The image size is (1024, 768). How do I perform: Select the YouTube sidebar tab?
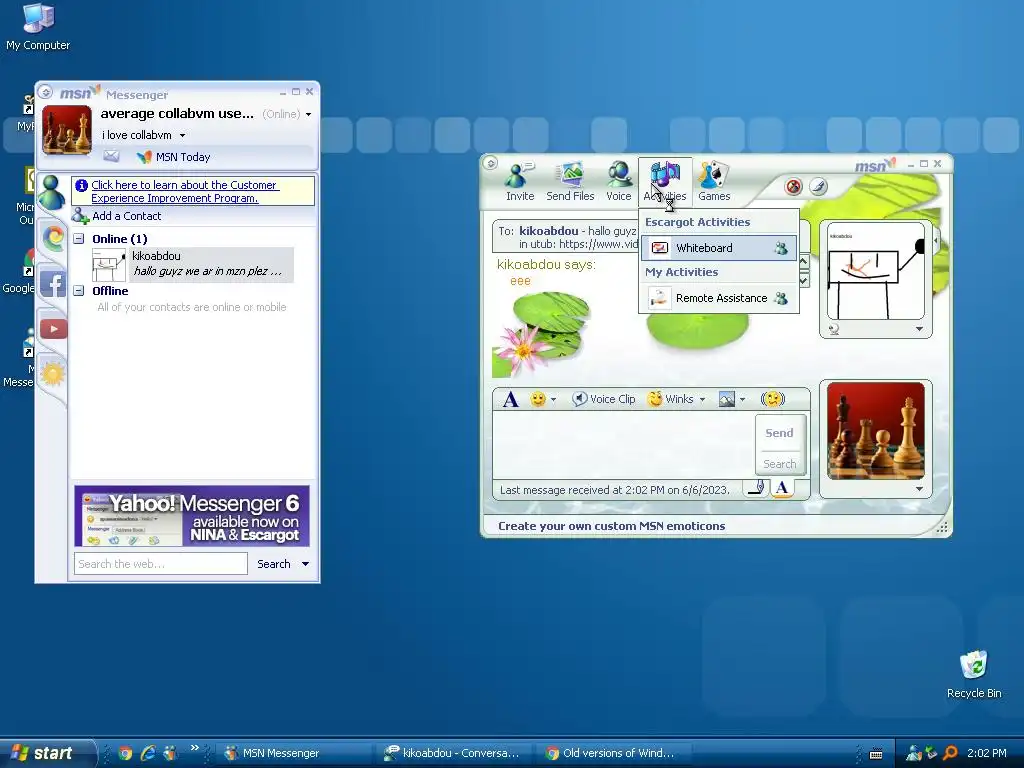[x=53, y=328]
